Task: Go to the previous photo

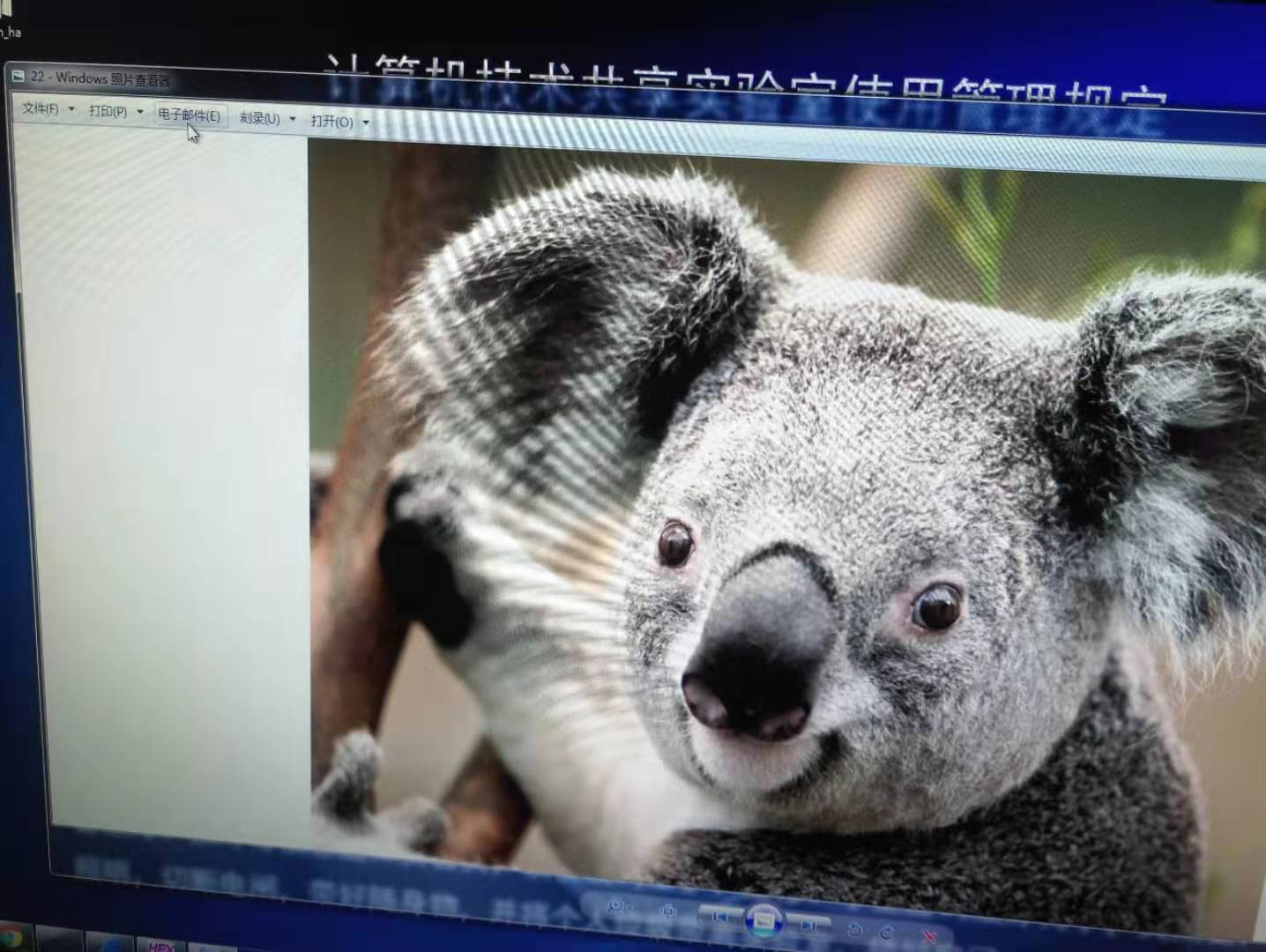Action: click(x=719, y=917)
